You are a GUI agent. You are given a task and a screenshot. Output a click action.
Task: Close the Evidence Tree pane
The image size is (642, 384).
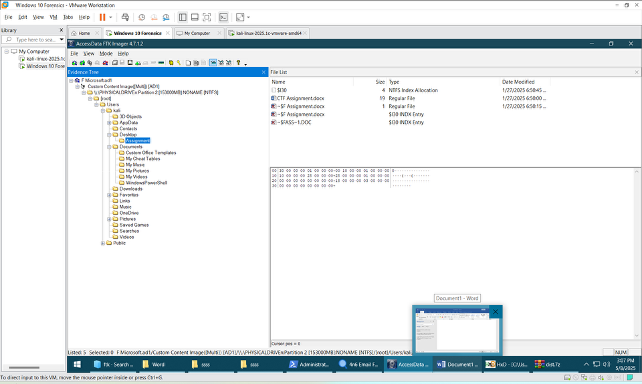[264, 72]
